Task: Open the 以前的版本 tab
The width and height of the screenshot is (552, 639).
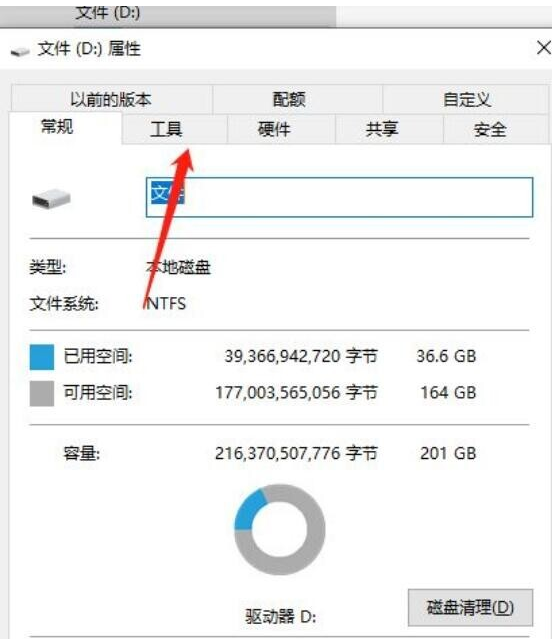Action: coord(111,99)
